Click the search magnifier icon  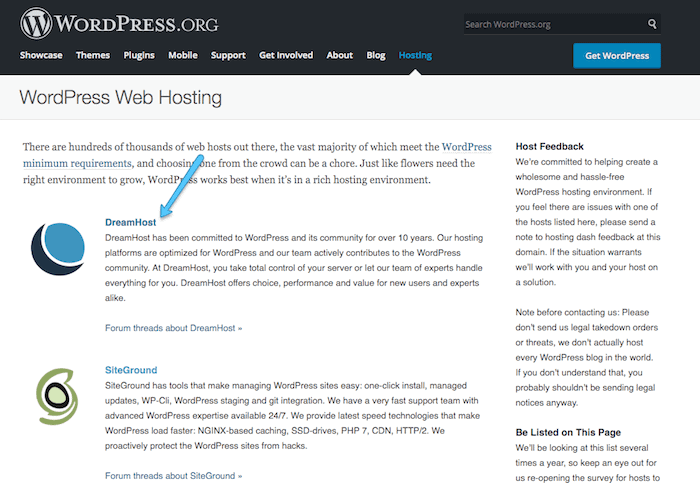tap(652, 24)
